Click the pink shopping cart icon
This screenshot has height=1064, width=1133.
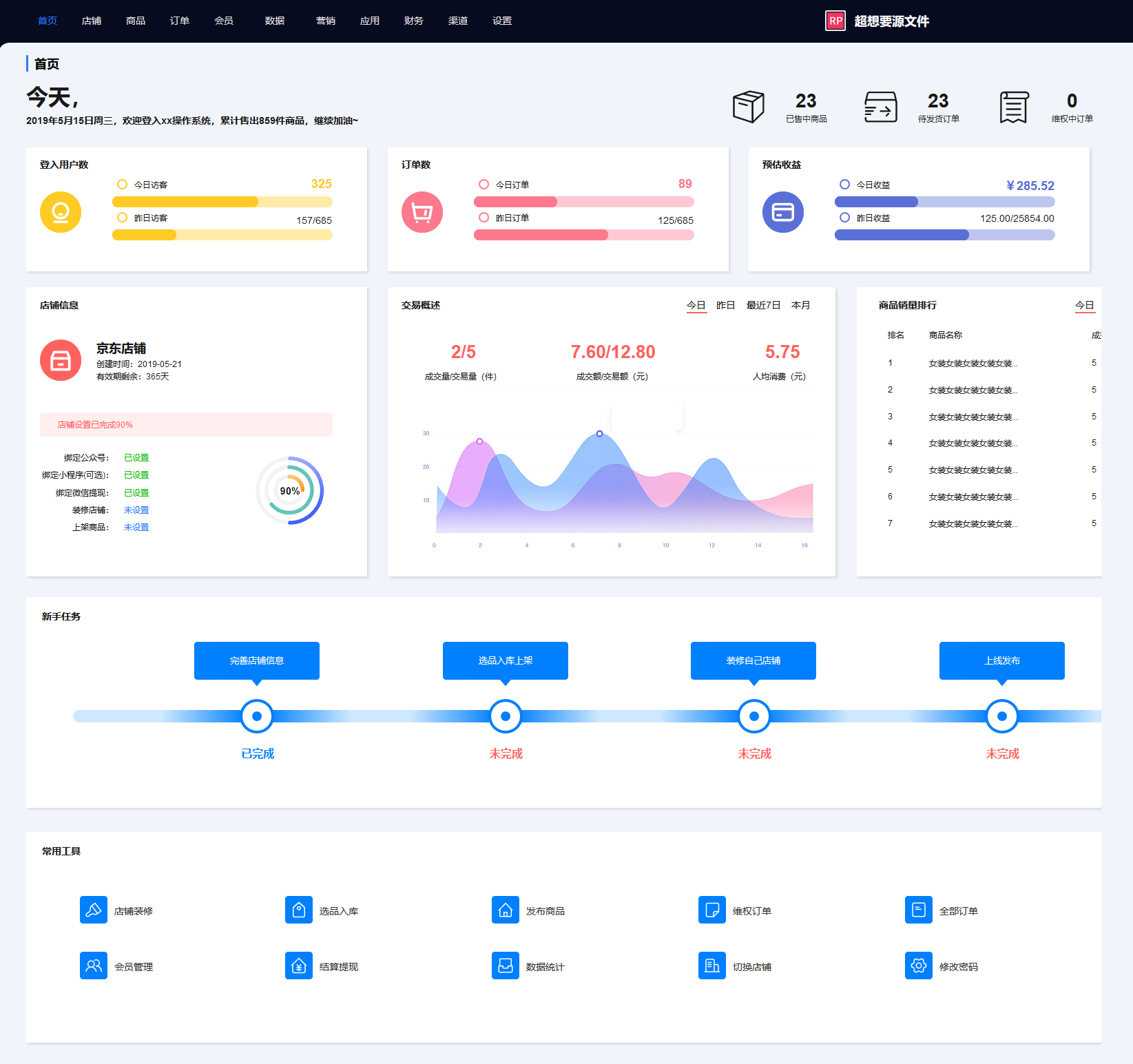(x=422, y=212)
